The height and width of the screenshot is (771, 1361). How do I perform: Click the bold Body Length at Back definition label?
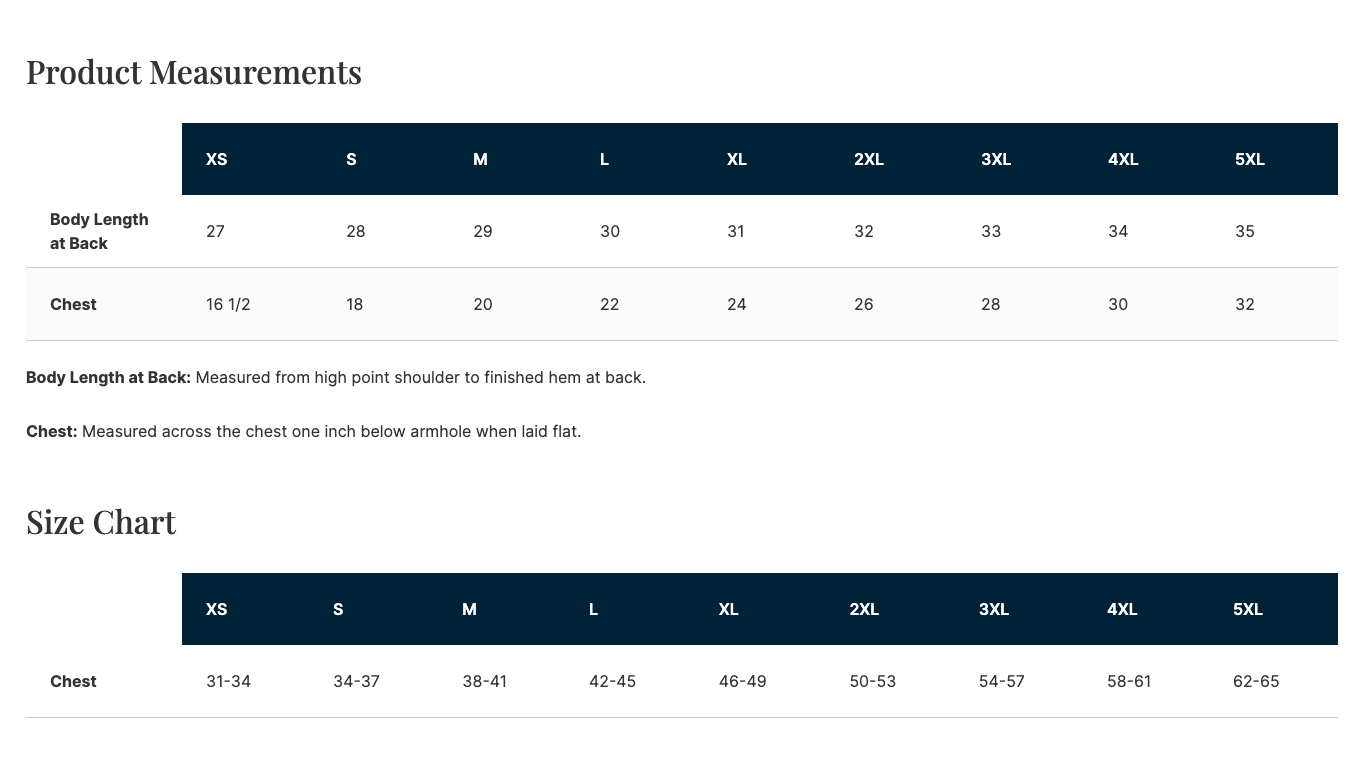tap(108, 377)
